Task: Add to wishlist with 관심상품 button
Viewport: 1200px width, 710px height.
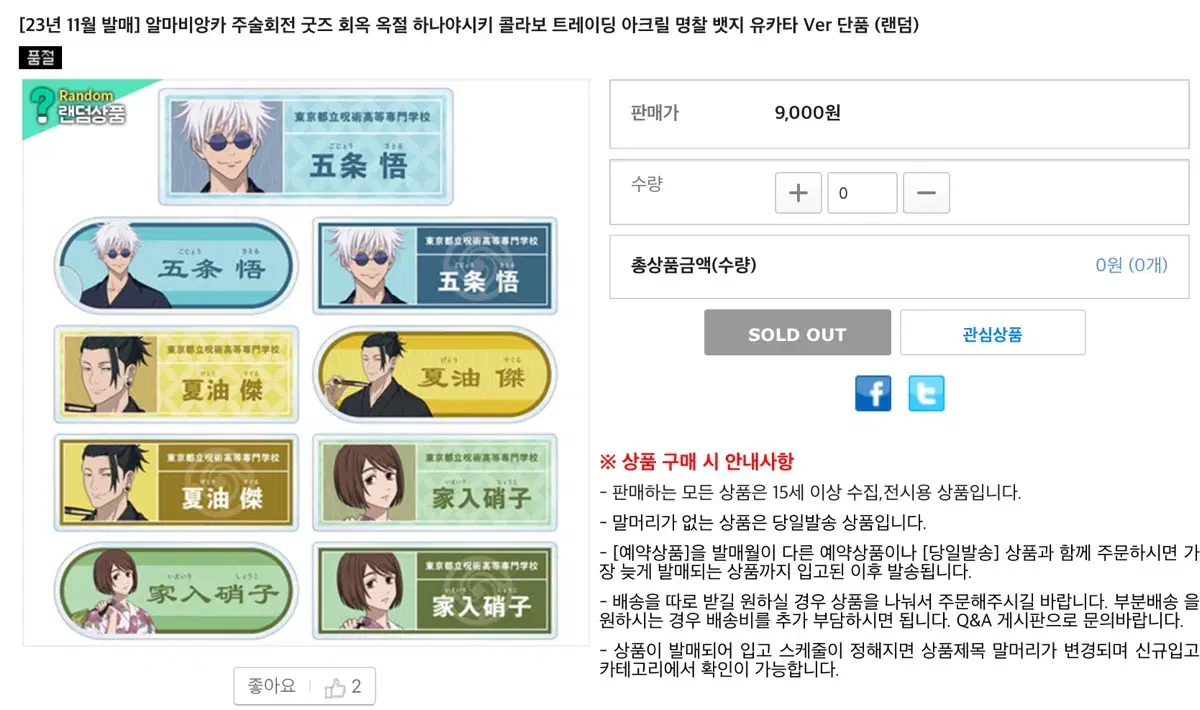Action: click(992, 333)
